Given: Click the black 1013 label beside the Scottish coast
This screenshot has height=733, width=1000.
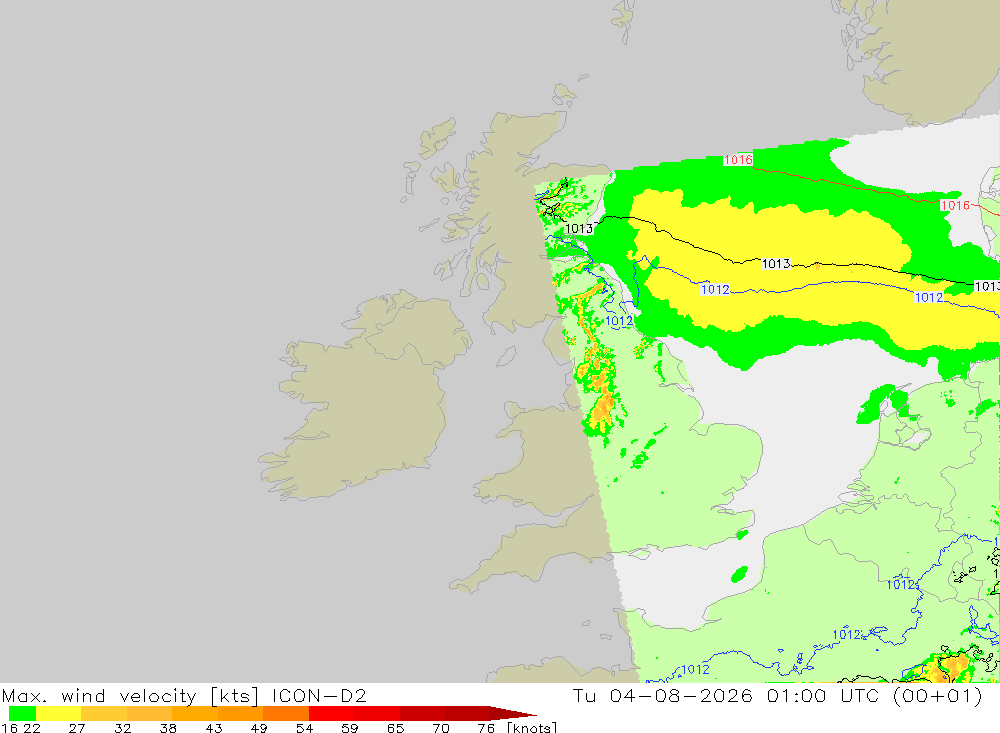Looking at the screenshot, I should point(579,228).
